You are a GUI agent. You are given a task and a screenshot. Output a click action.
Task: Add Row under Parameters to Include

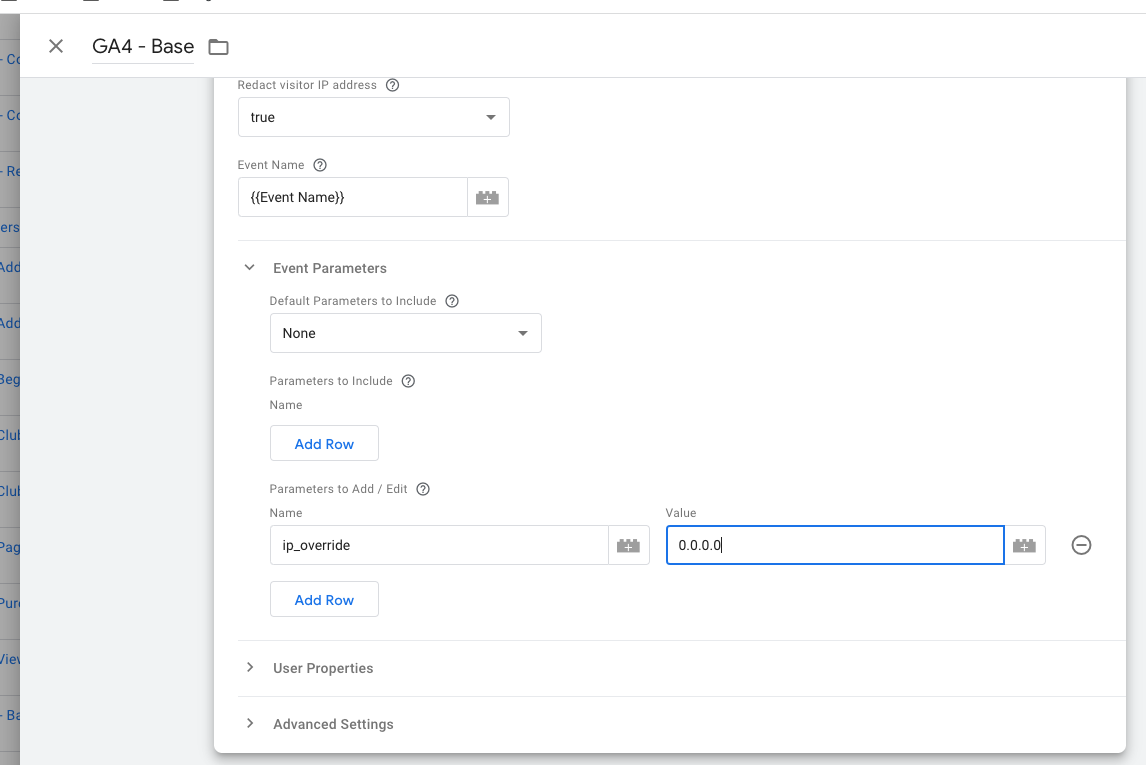[x=325, y=444]
